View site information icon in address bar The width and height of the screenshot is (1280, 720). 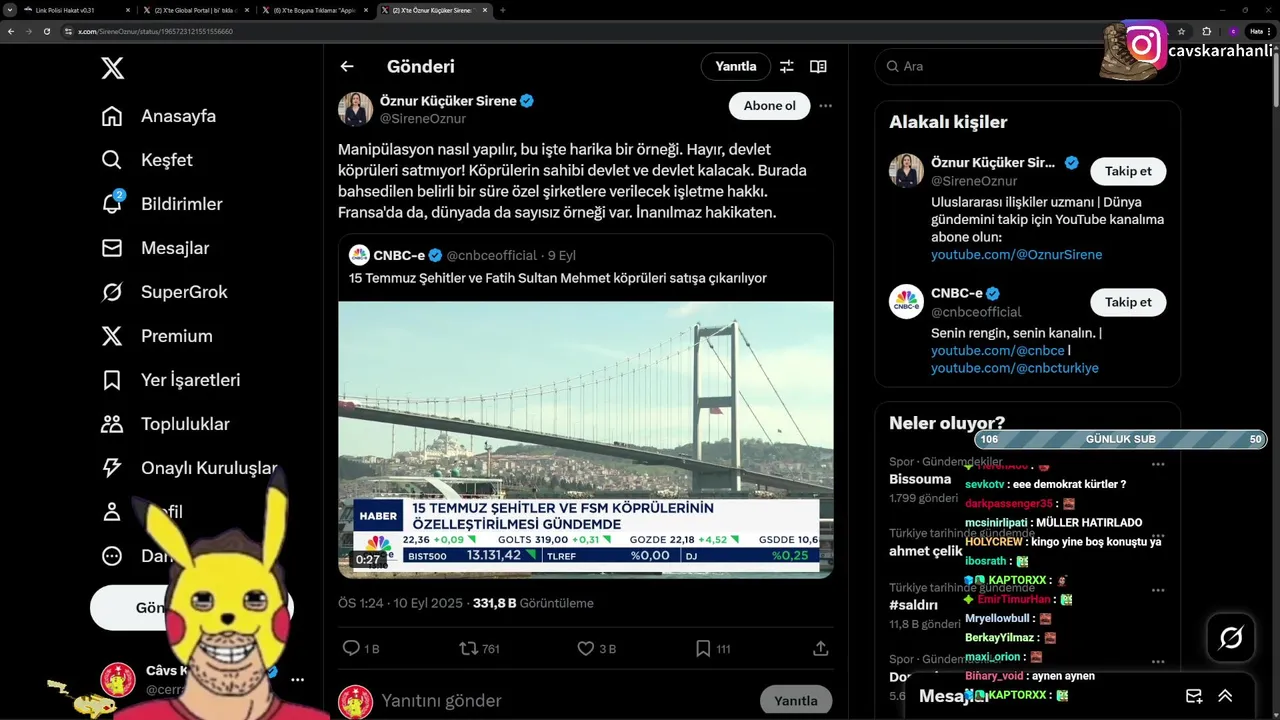[69, 31]
